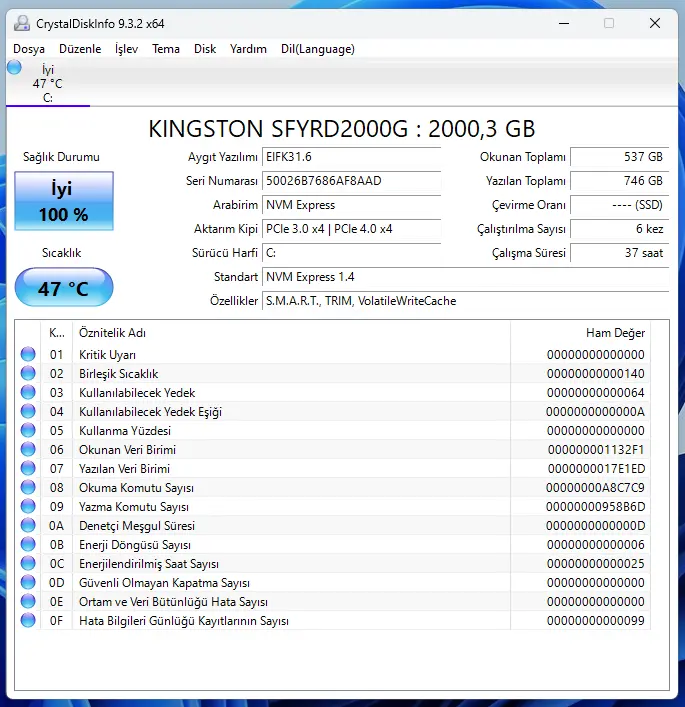Open the Düzenle menu
The width and height of the screenshot is (685, 707).
(x=80, y=49)
